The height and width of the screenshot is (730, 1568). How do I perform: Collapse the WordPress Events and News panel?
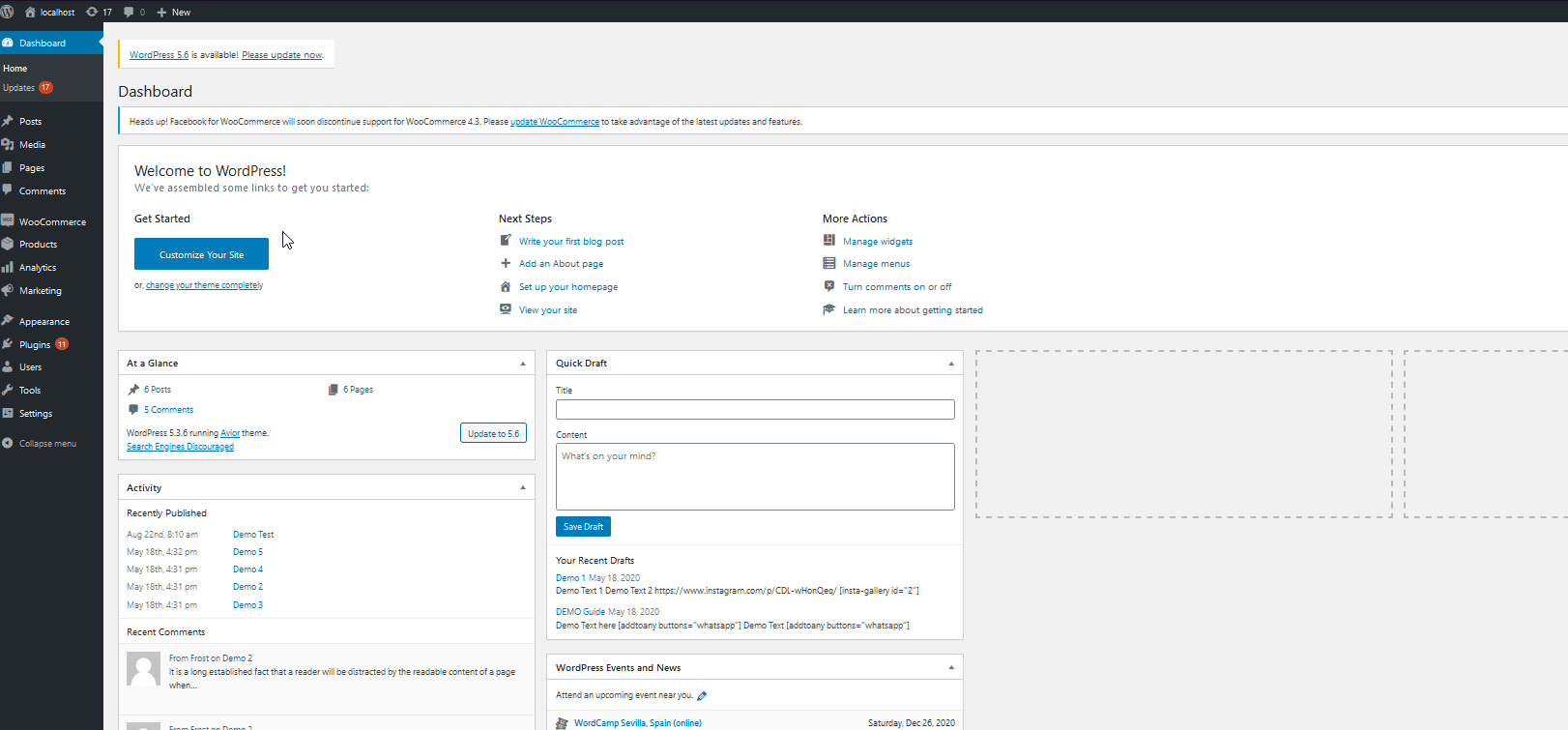coord(951,668)
